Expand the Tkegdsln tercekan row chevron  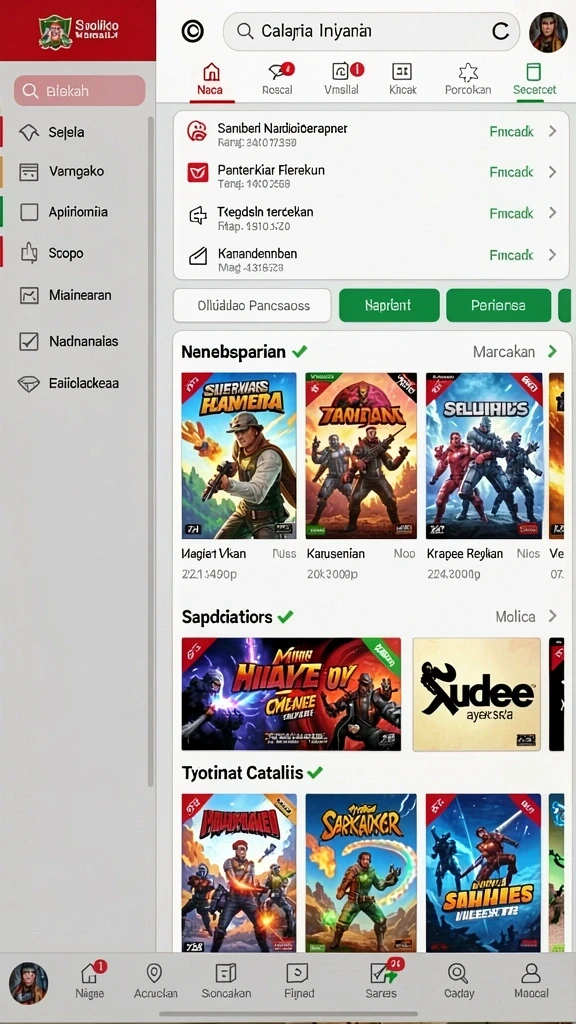pos(552,213)
